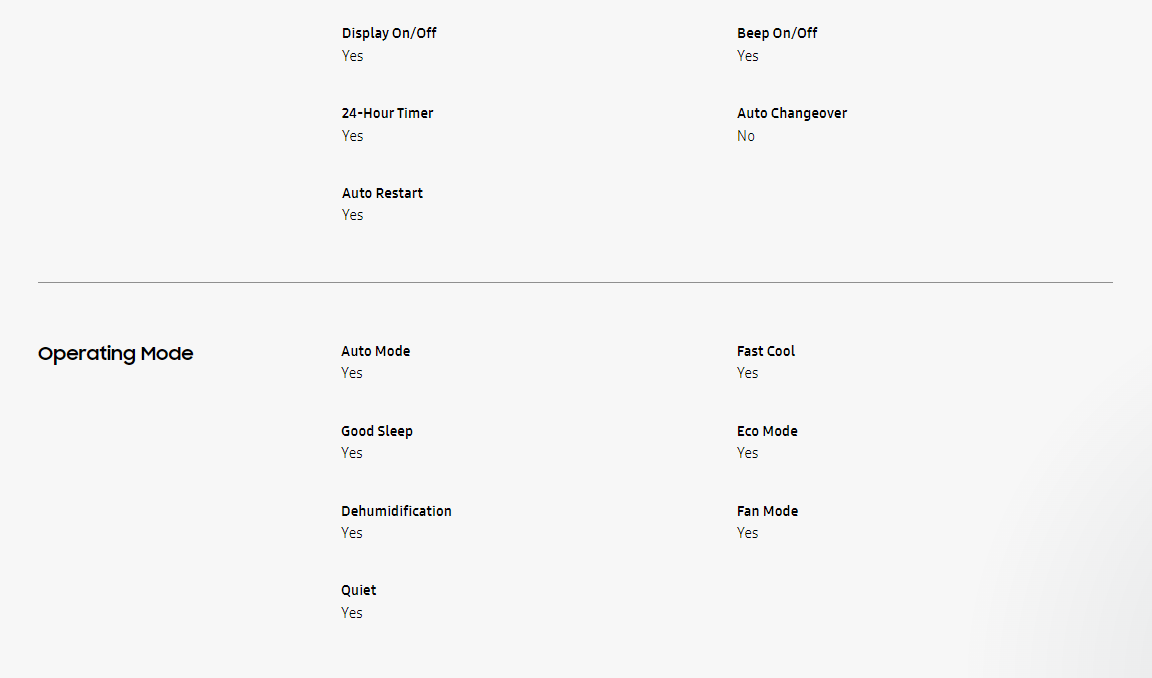Select the Fast Cool label
Image resolution: width=1152 pixels, height=678 pixels.
pos(766,351)
